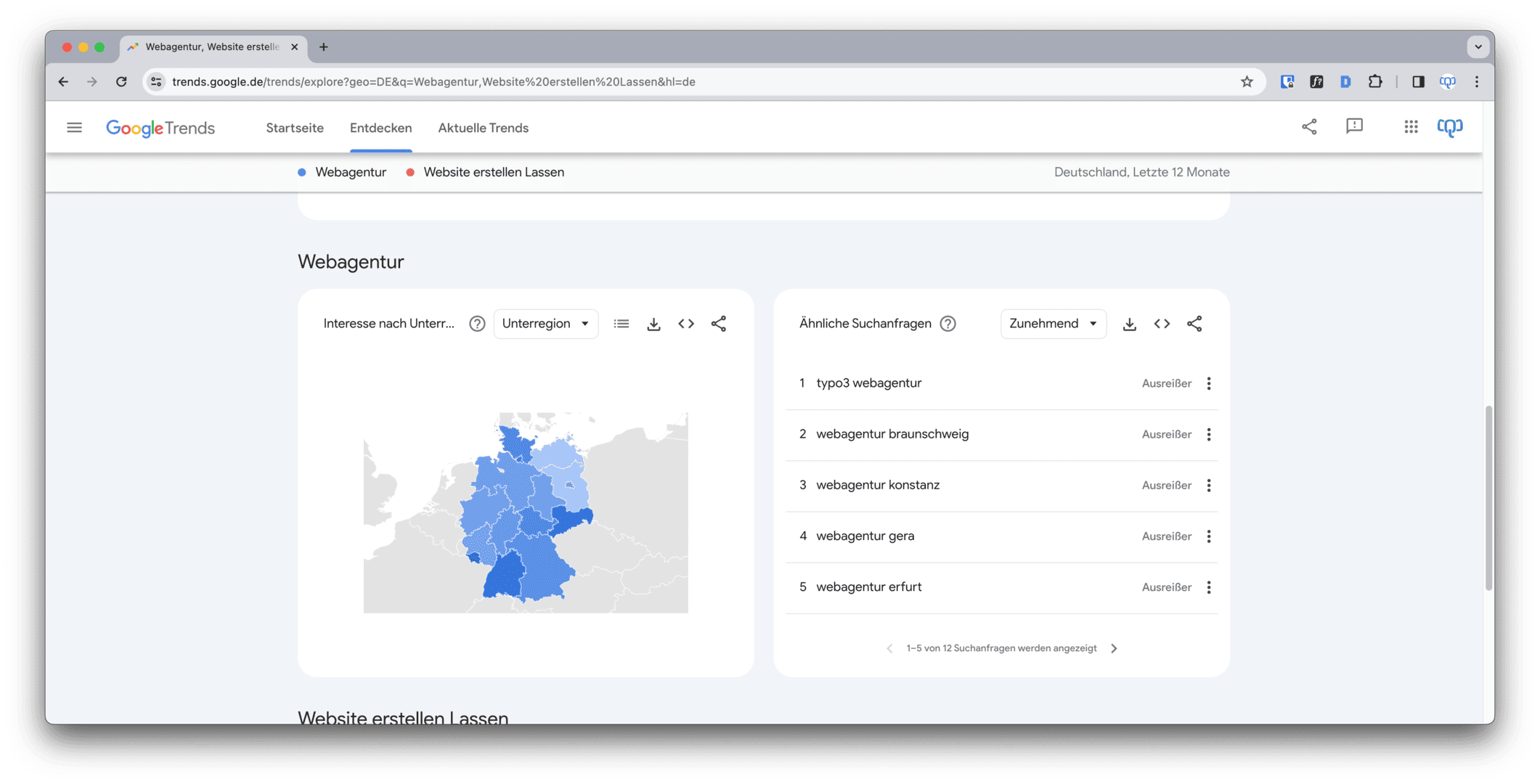This screenshot has height=784, width=1540.
Task: Go to previous page of Suchanfragen
Action: [x=889, y=648]
